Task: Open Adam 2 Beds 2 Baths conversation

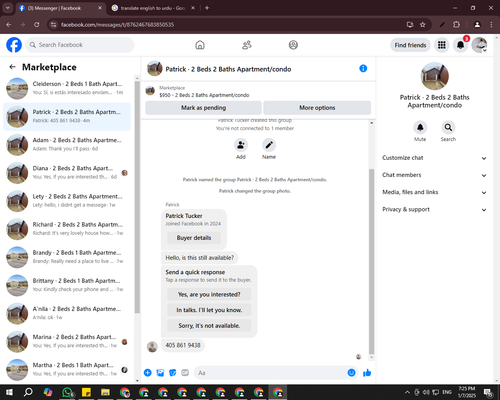Action: click(x=67, y=145)
